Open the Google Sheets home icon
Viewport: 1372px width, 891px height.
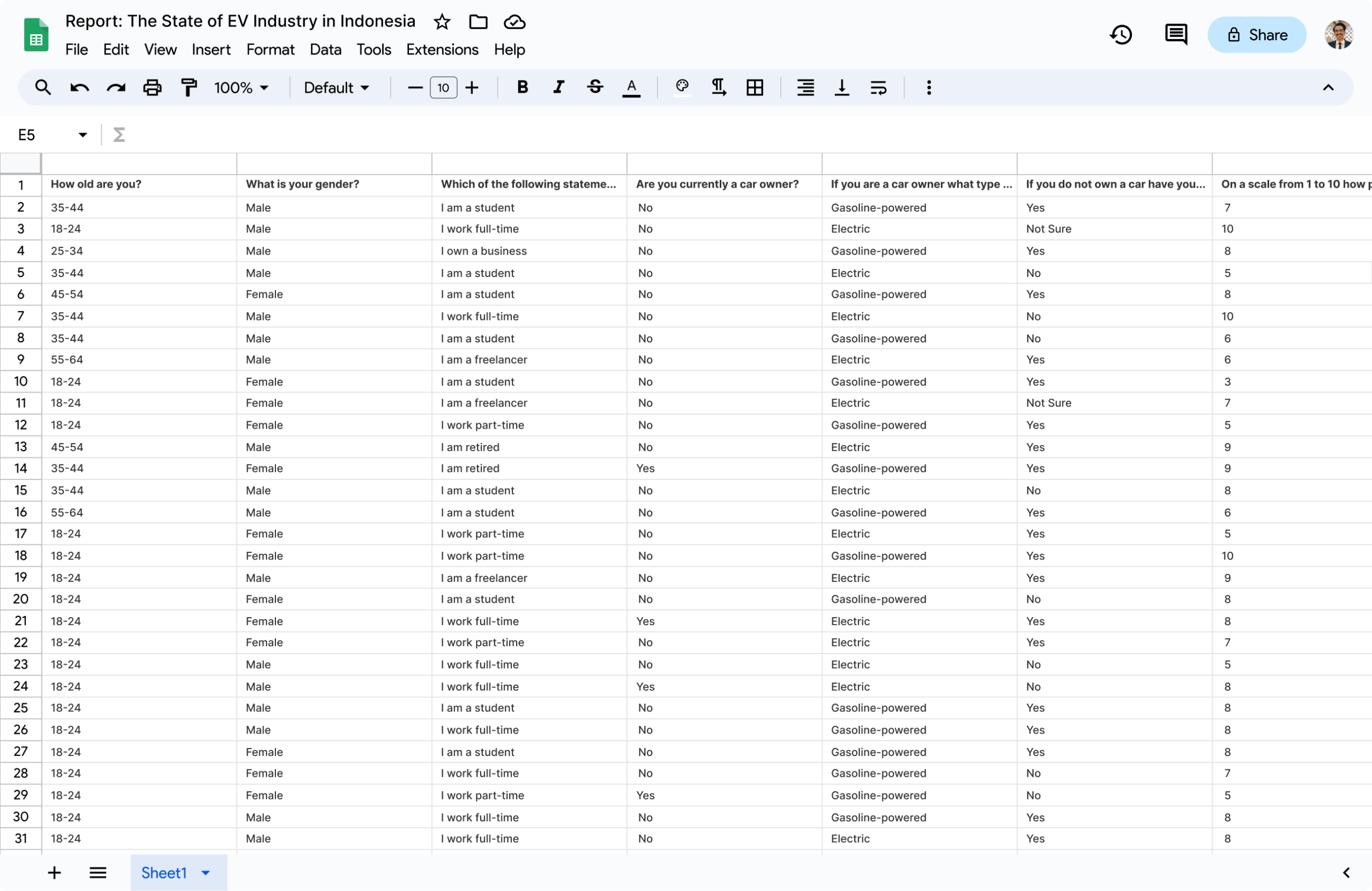(x=36, y=35)
